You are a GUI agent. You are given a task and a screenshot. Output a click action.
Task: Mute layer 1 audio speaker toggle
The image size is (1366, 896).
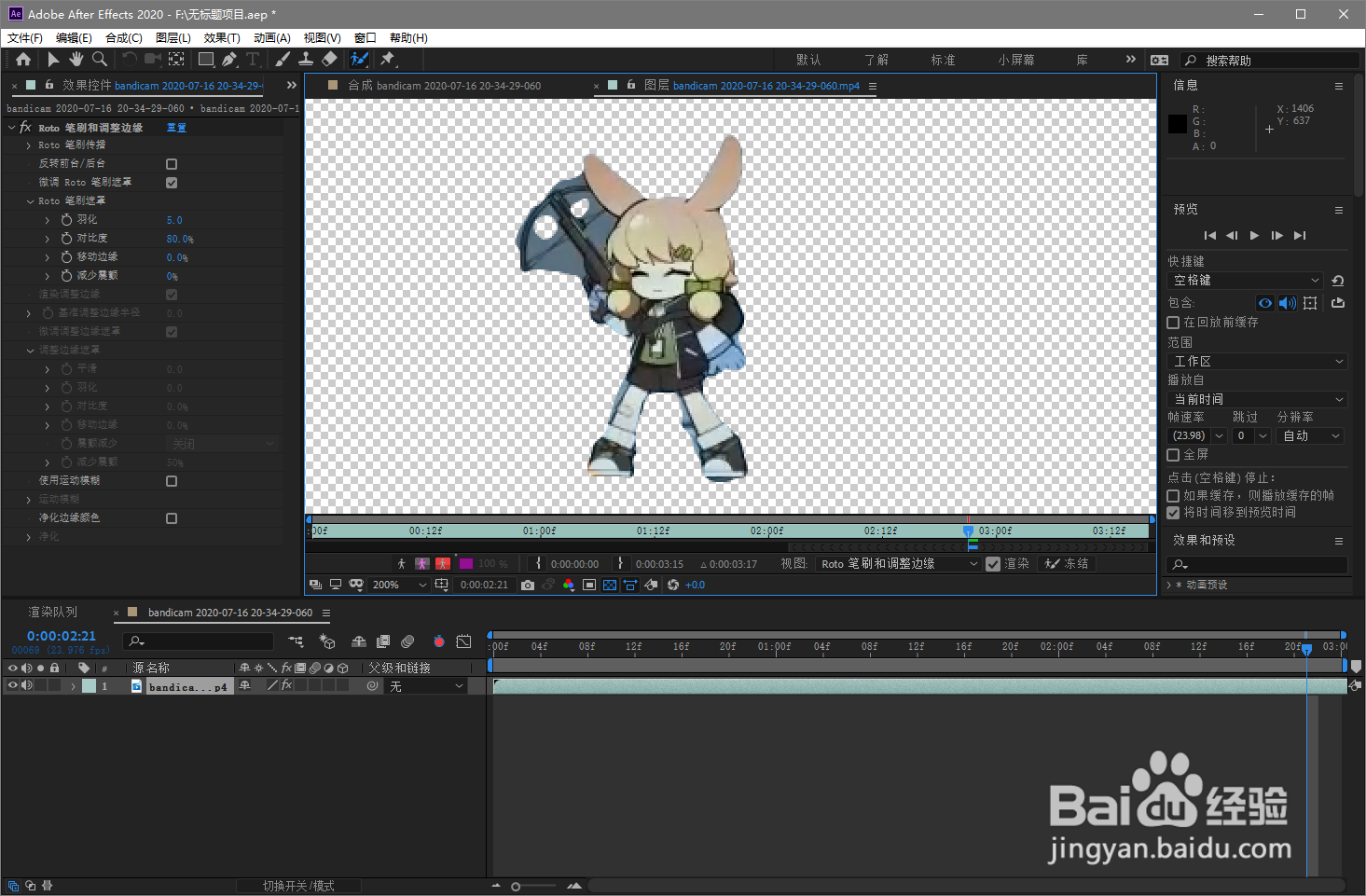pos(27,686)
